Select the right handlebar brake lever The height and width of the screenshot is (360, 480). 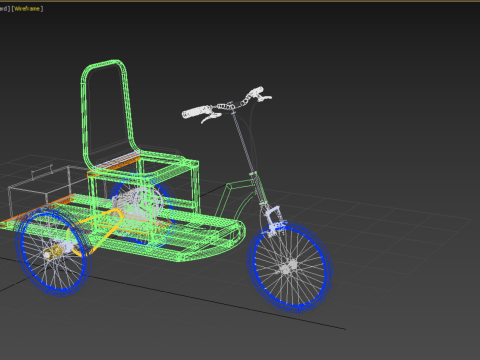tap(265, 98)
